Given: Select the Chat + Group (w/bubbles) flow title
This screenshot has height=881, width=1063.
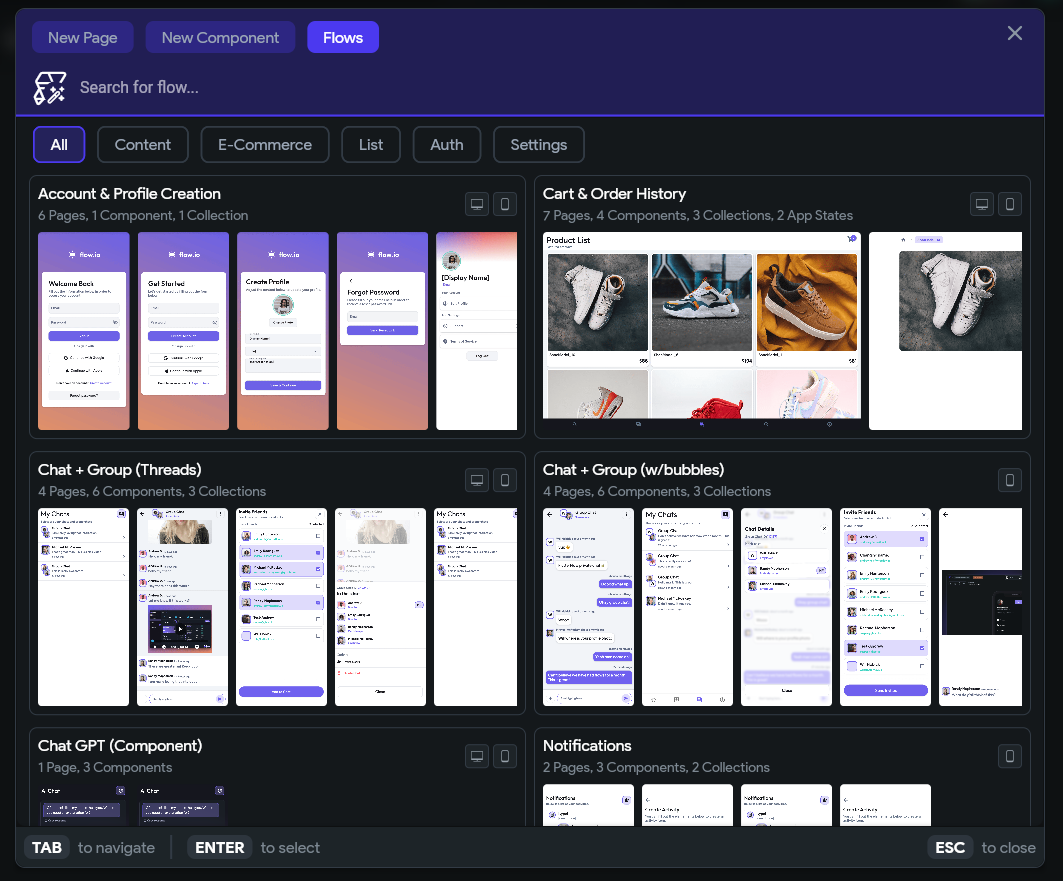Looking at the screenshot, I should (x=633, y=470).
